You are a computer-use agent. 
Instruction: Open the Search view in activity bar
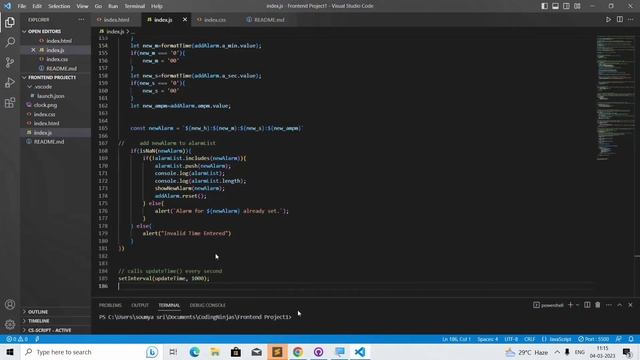10,42
